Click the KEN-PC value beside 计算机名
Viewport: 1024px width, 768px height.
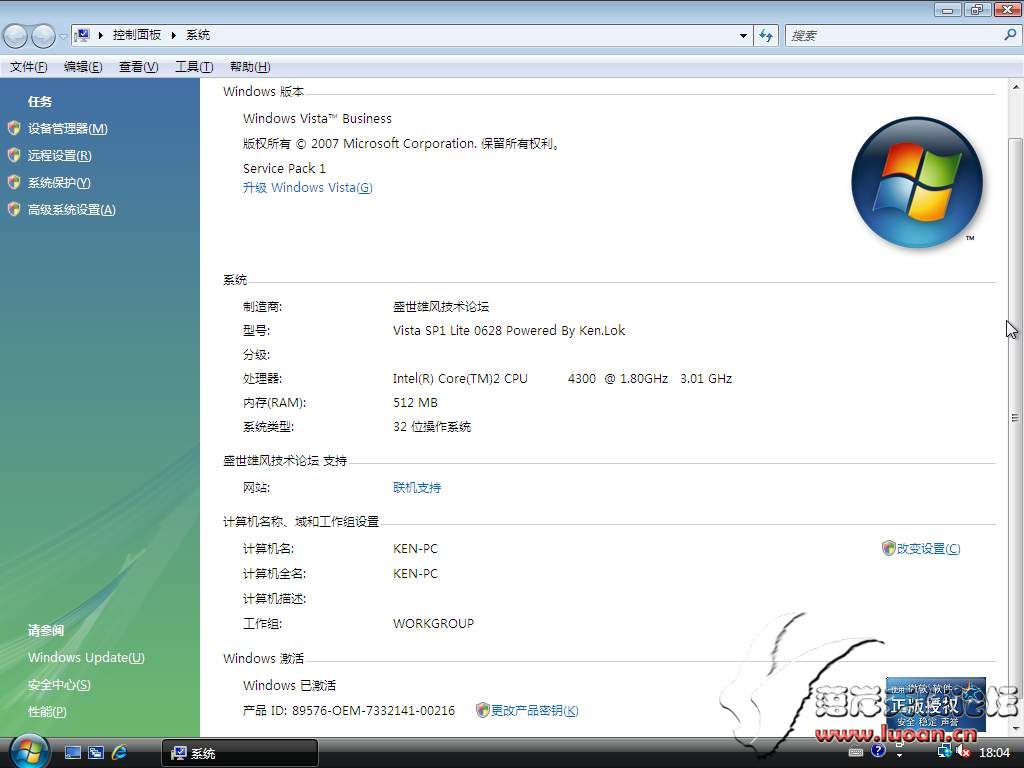[x=415, y=549]
